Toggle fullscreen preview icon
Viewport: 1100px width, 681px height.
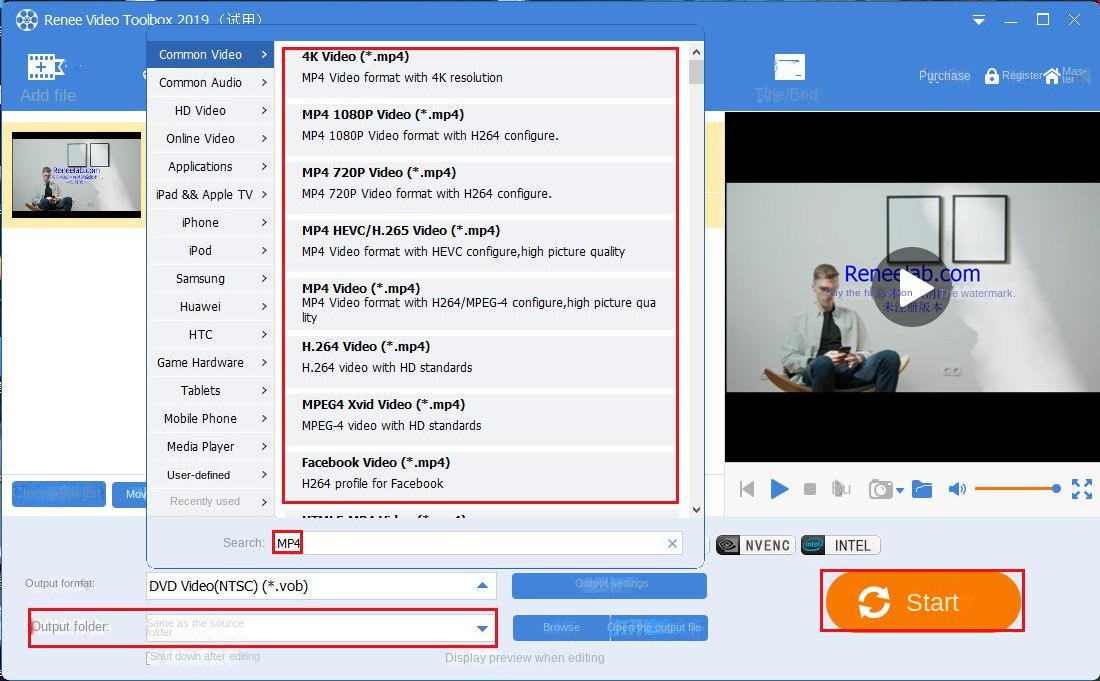tap(1082, 489)
